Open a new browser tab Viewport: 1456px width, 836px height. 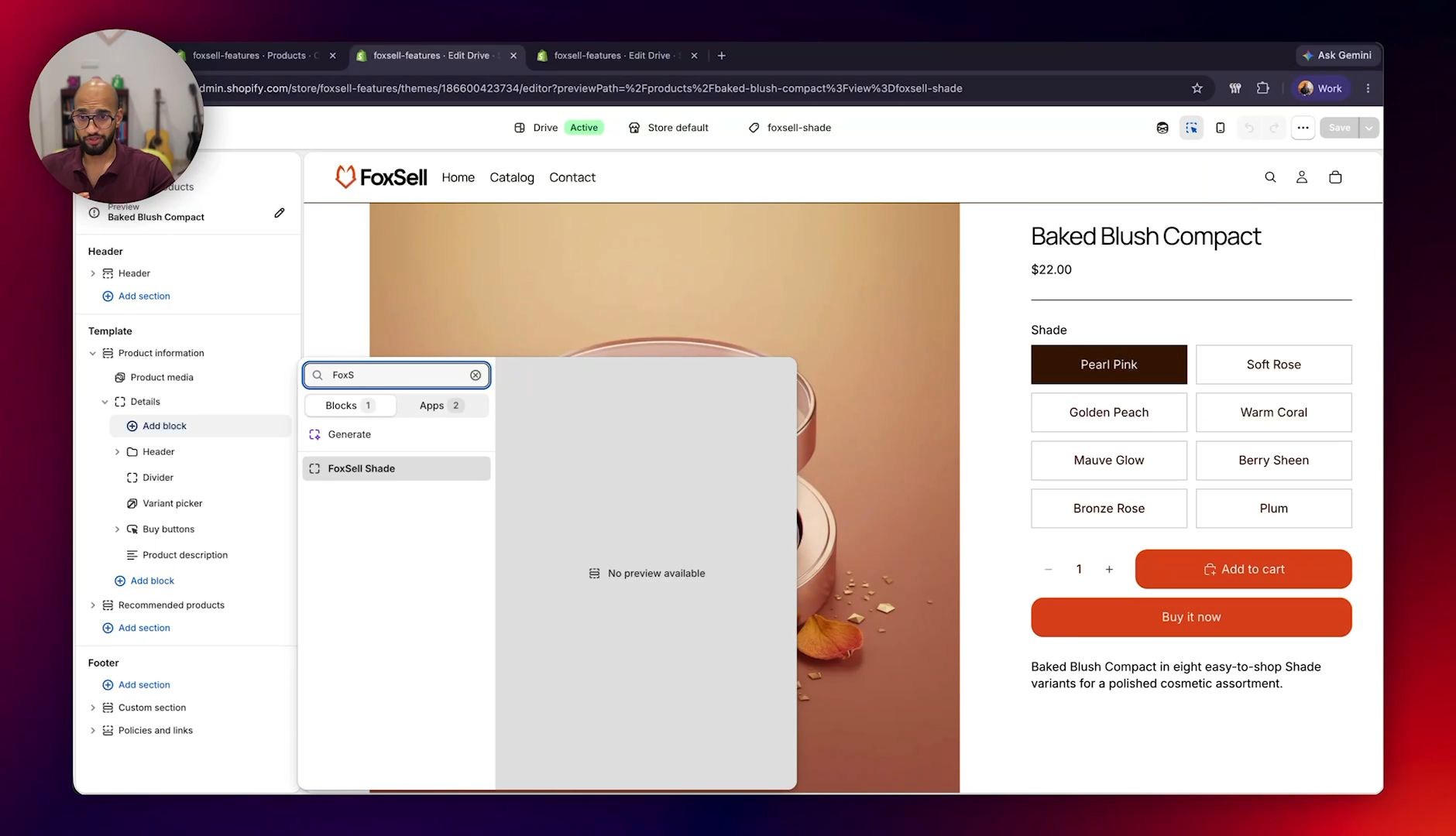coord(721,56)
